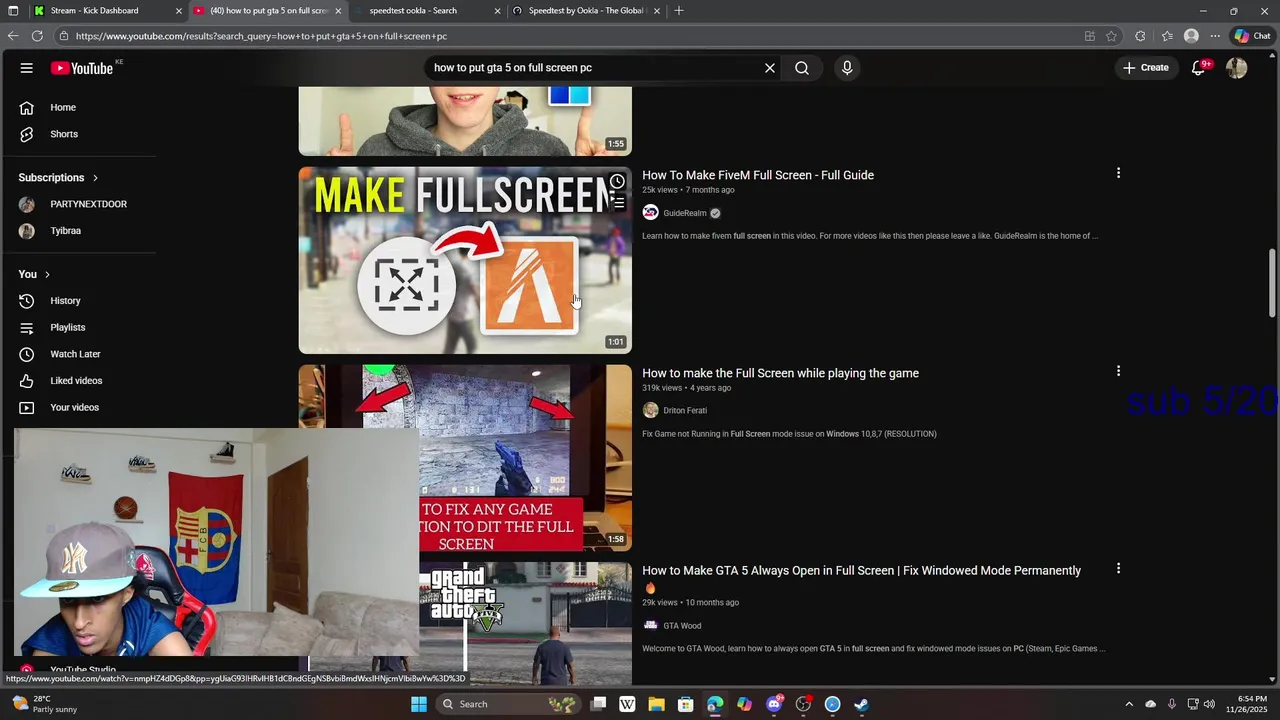The image size is (1280, 720).
Task: Open Steam from the taskbar
Action: [862, 704]
